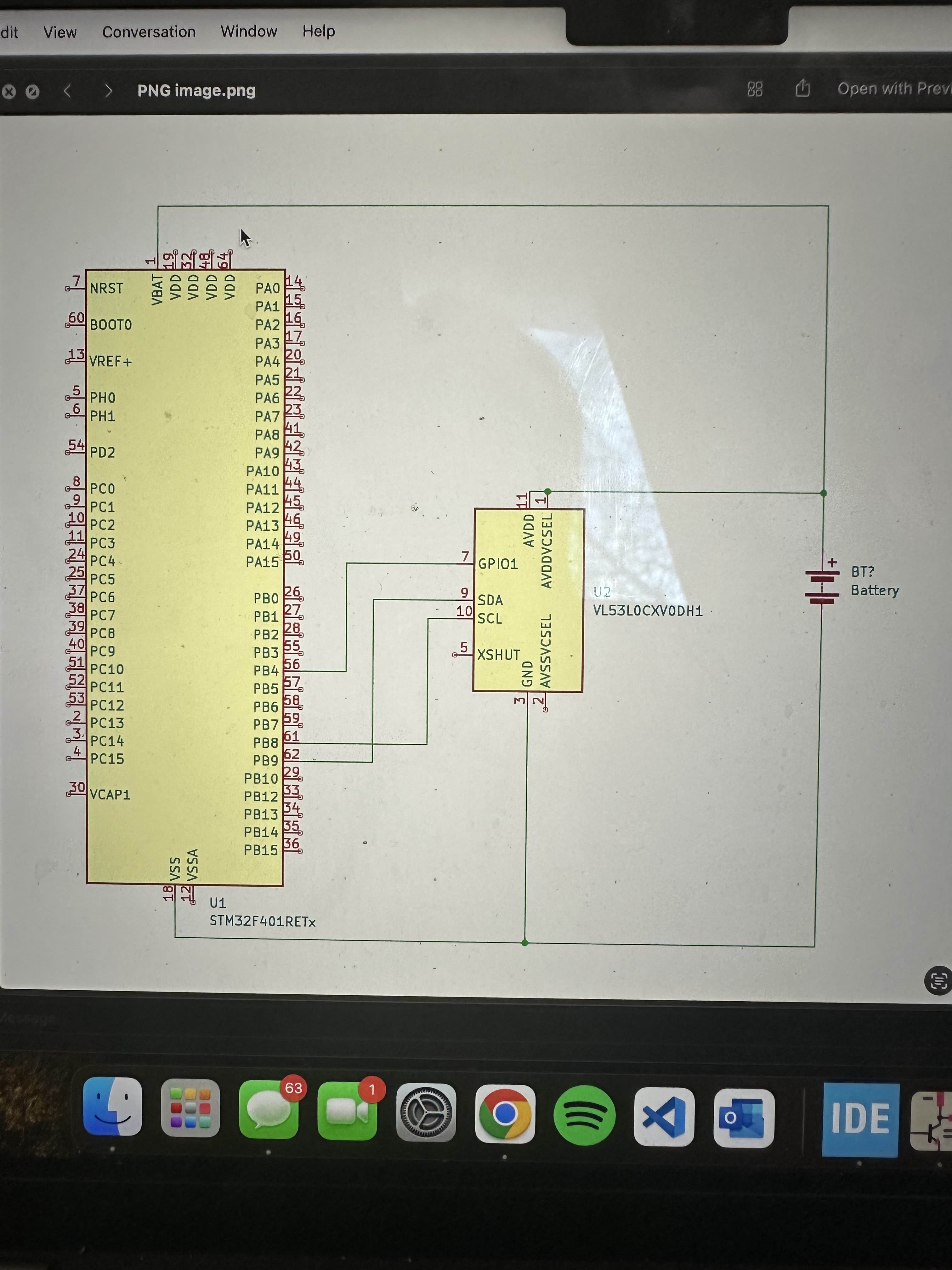Click the live text scan icon
This screenshot has height=1270, width=952.
point(938,980)
